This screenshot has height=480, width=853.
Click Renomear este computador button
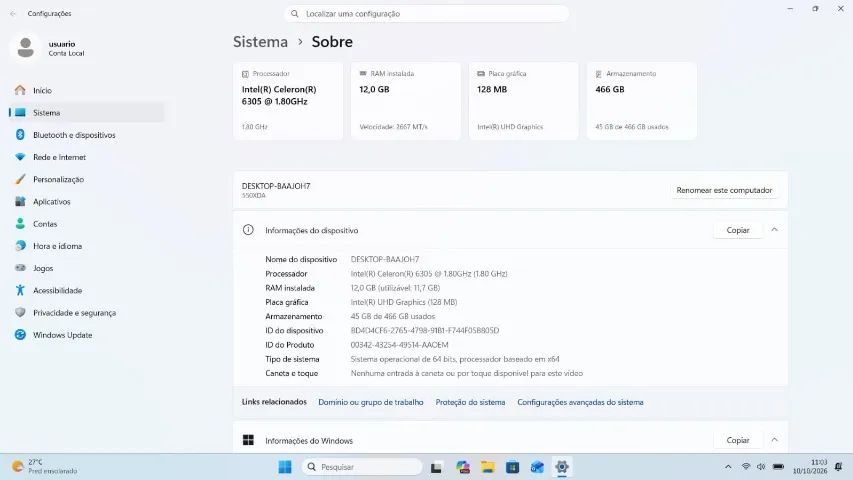pos(724,190)
